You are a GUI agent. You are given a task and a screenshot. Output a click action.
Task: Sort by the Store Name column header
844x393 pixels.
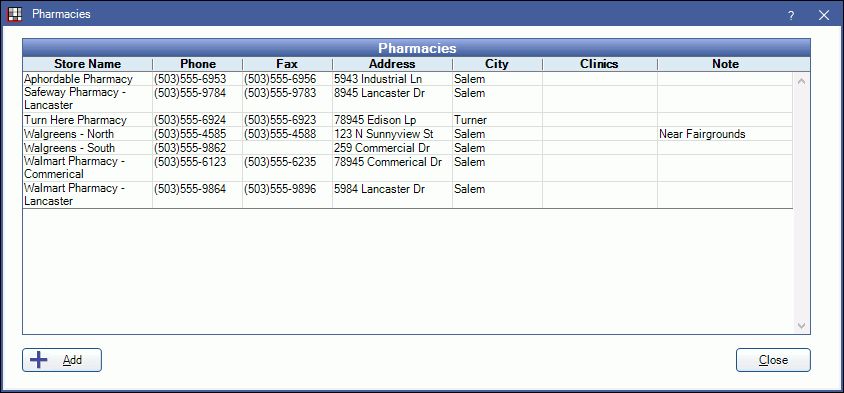[x=88, y=64]
